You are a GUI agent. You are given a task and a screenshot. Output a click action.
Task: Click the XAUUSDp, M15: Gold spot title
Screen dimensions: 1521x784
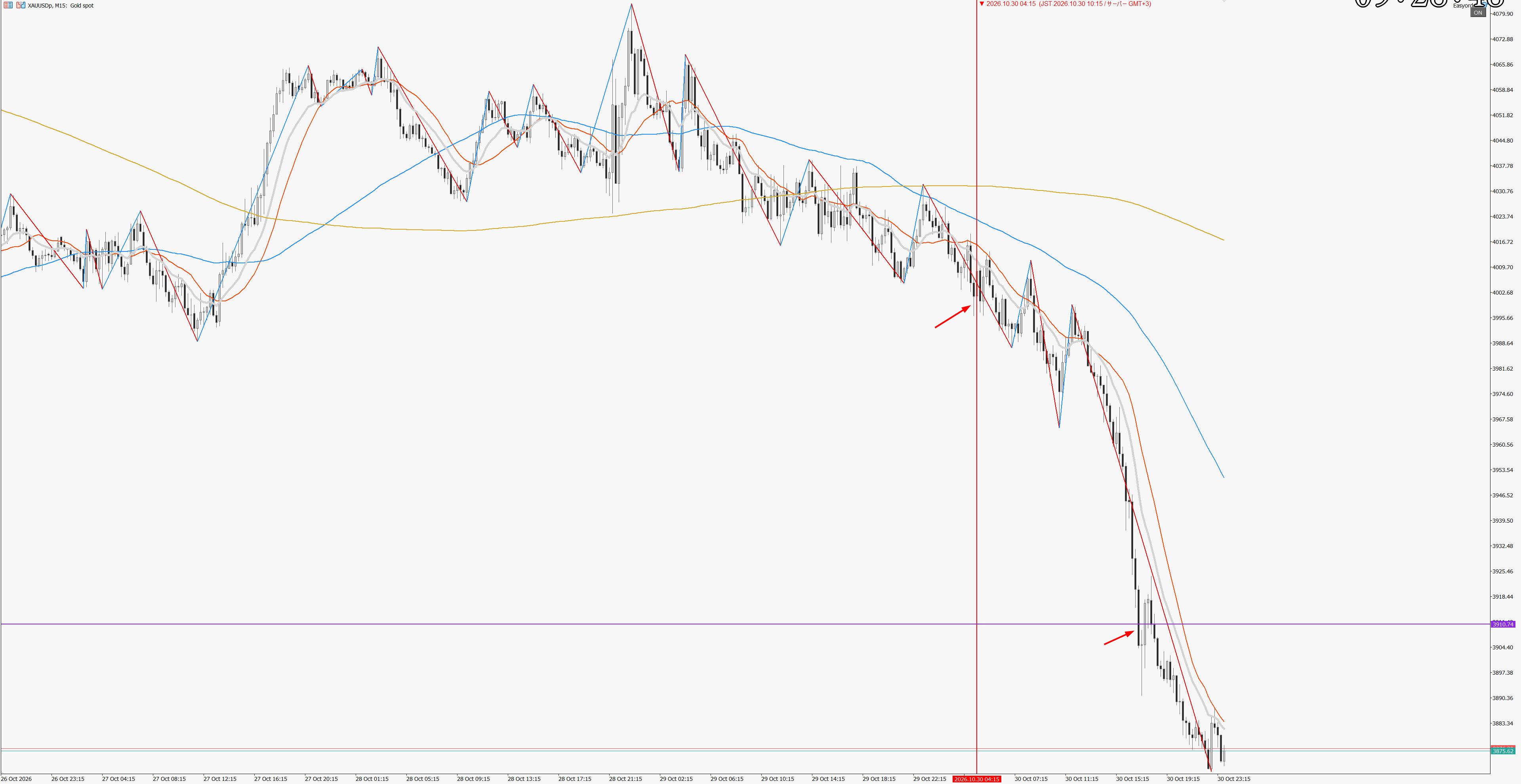(x=60, y=5)
